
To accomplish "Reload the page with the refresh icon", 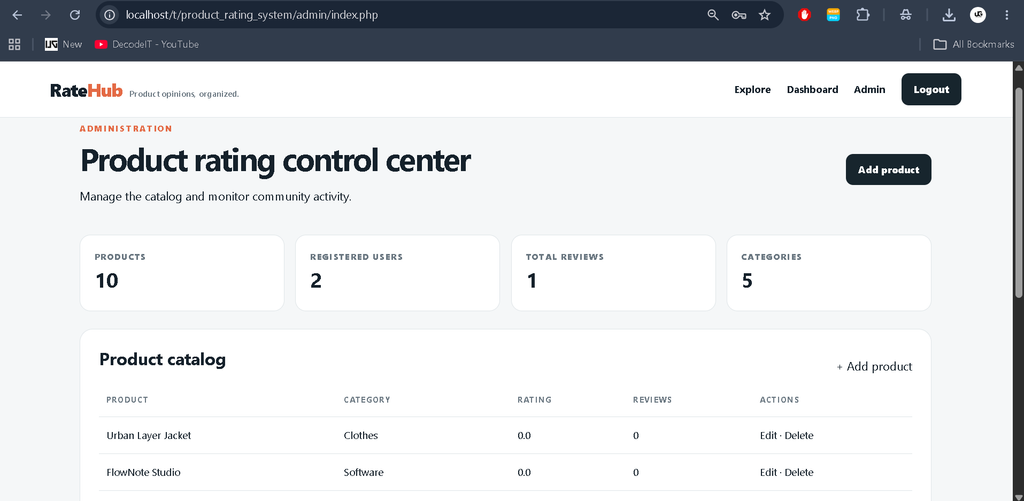I will click(75, 15).
